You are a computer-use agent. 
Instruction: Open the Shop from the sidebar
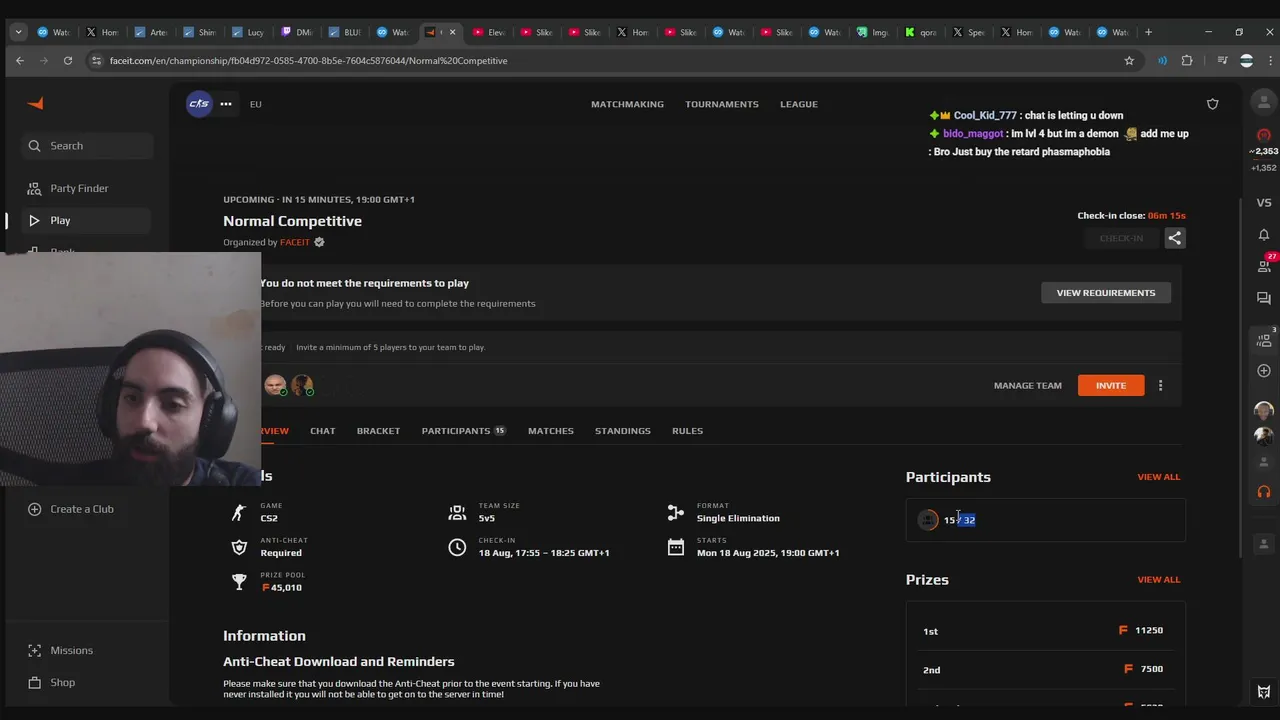click(62, 682)
